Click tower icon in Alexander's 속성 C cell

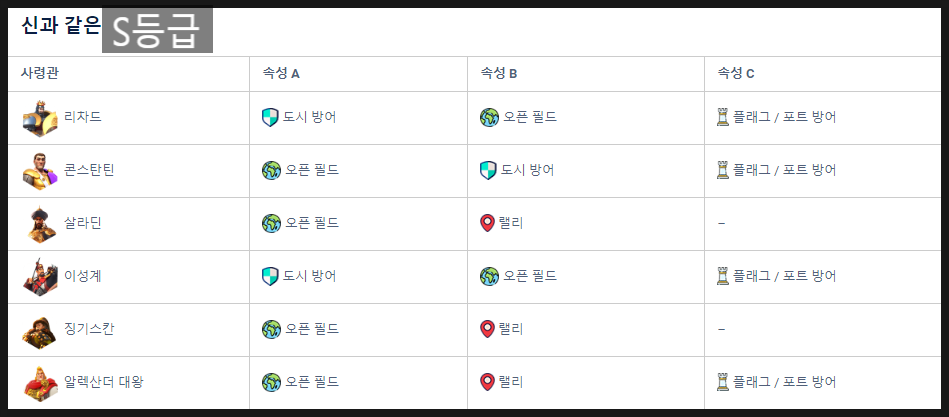[723, 383]
